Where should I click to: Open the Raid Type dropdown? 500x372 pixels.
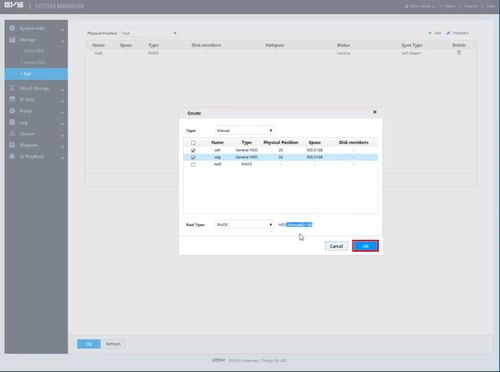coord(244,225)
